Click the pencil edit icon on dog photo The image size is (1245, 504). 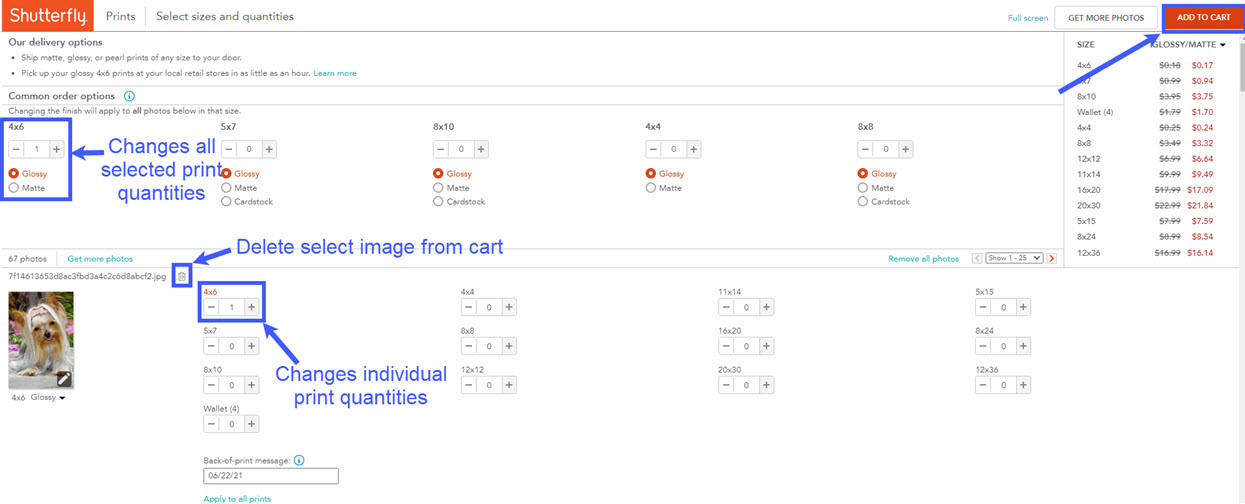point(64,378)
